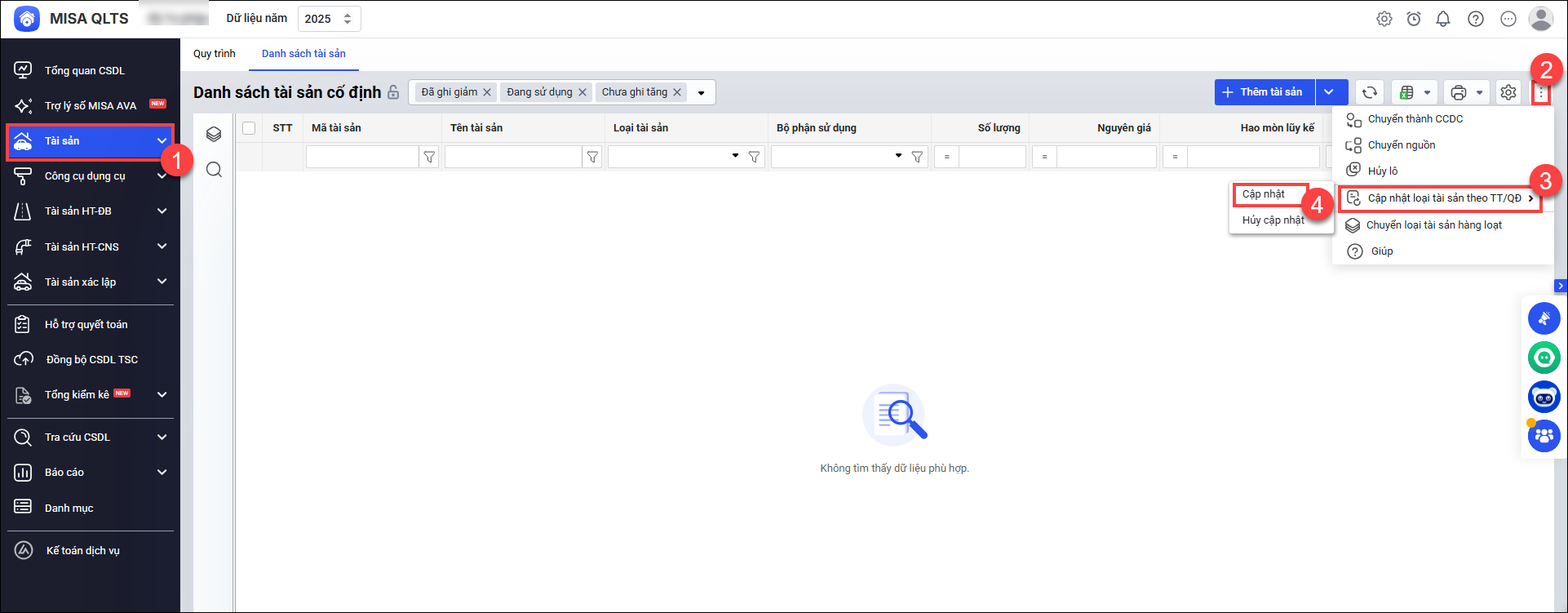Viewport: 1568px width, 613px height.
Task: Open the print icon button
Action: [x=1459, y=92]
